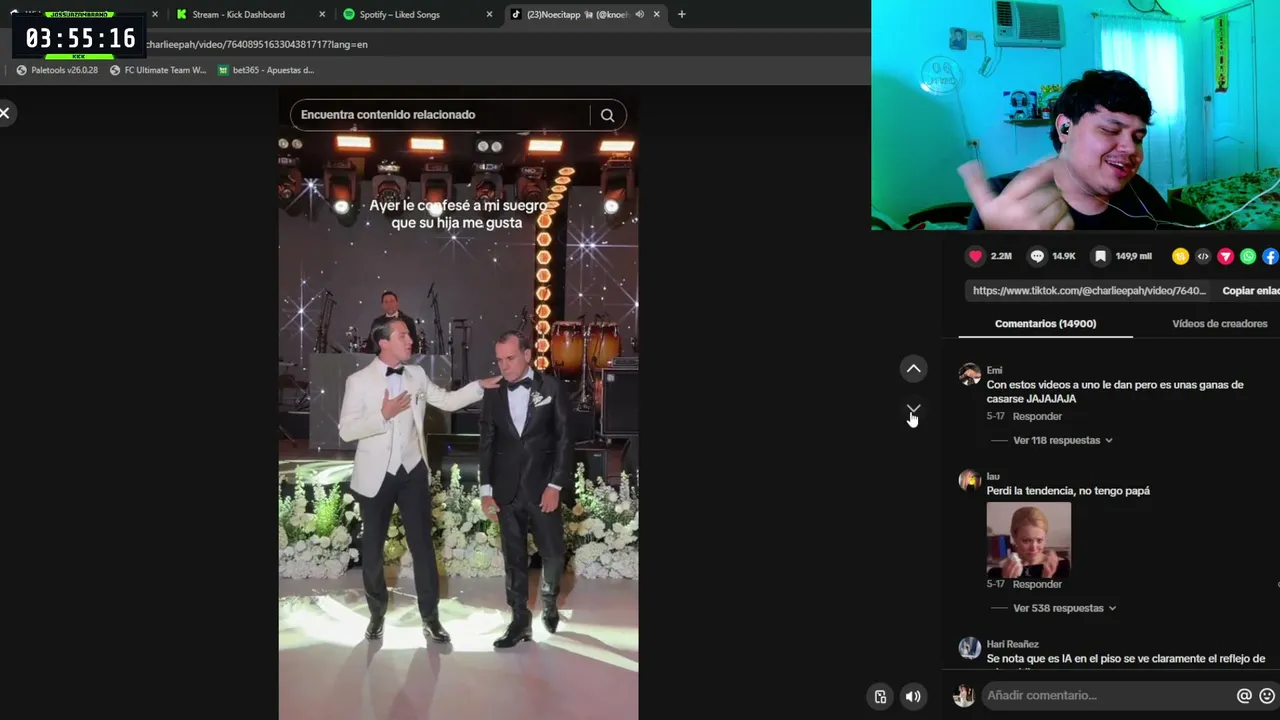1280x720 pixels.
Task: Reply to Emi's comment with Responder
Action: click(1037, 416)
